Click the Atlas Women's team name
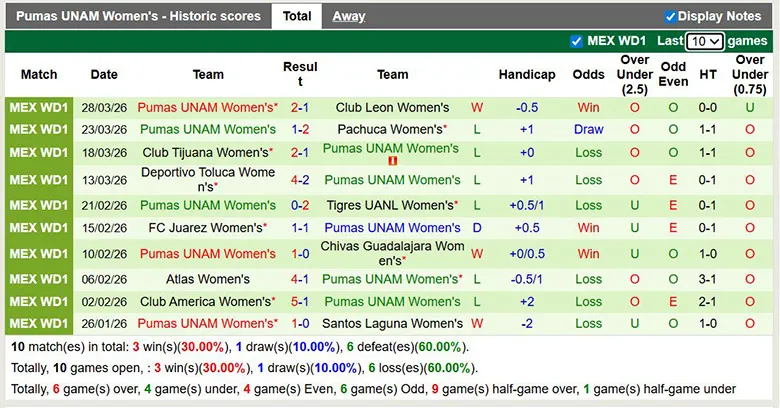The image size is (780, 408). (x=208, y=279)
